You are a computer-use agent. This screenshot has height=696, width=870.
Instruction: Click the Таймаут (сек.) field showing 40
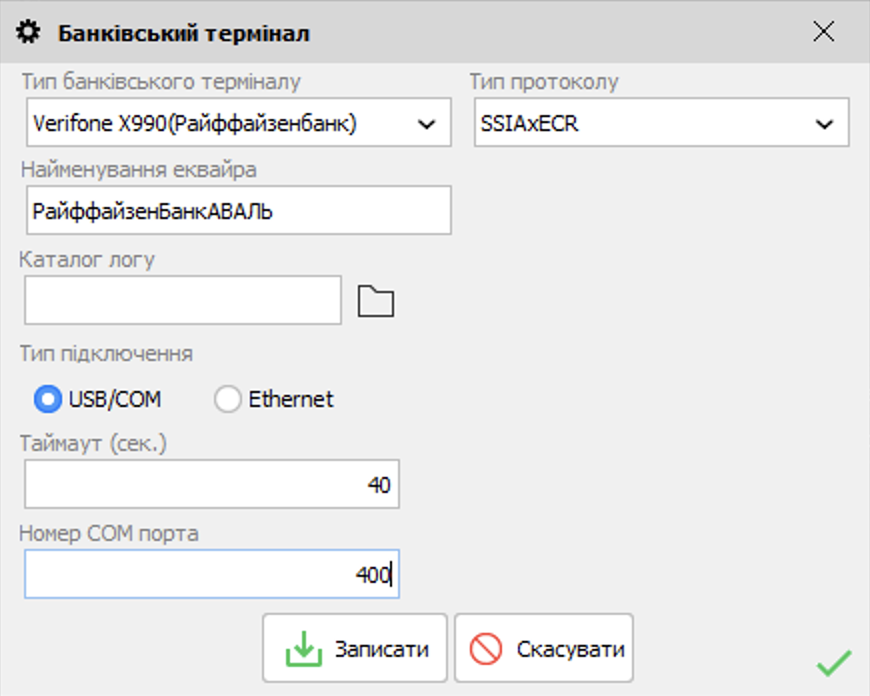(211, 485)
